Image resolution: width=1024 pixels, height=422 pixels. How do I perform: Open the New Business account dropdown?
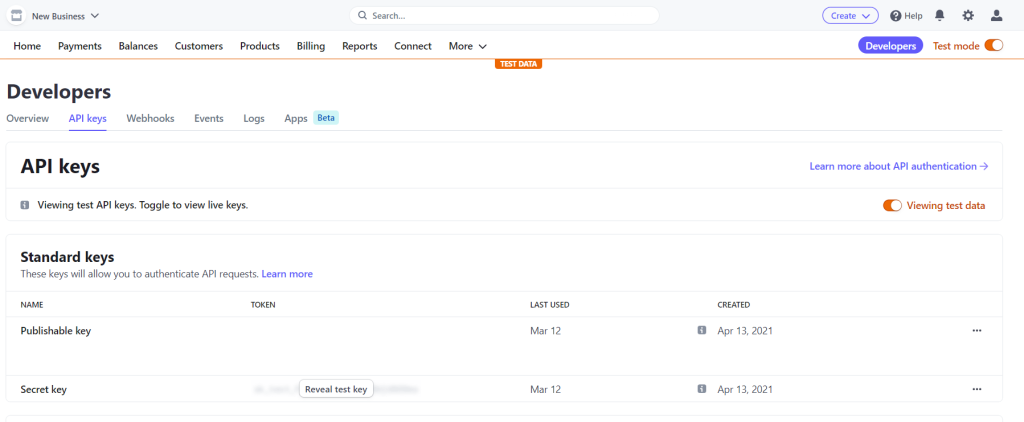click(x=65, y=16)
